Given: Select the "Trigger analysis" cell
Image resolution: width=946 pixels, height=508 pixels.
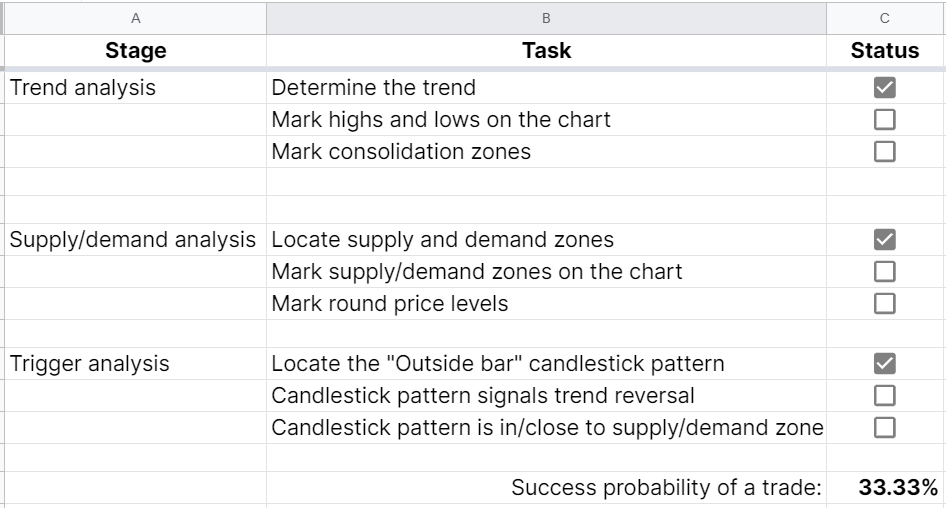Looking at the screenshot, I should click(x=89, y=364).
